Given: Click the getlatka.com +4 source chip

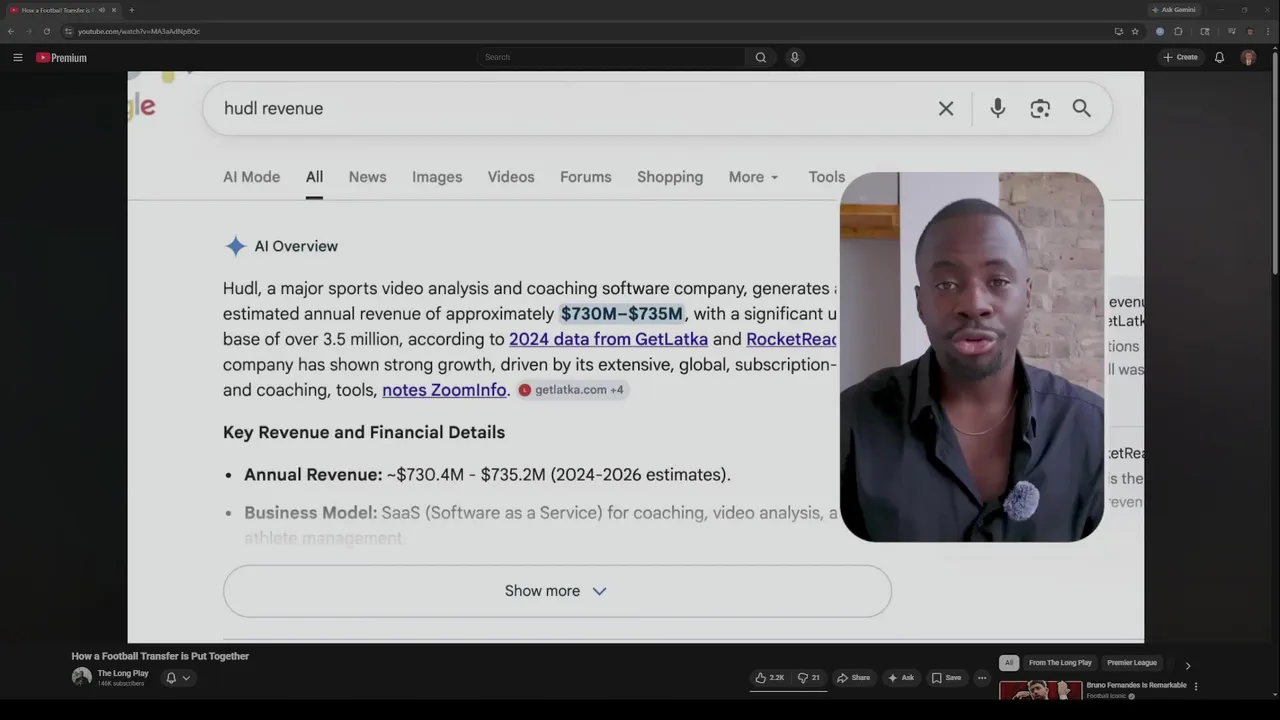Looking at the screenshot, I should click(572, 390).
